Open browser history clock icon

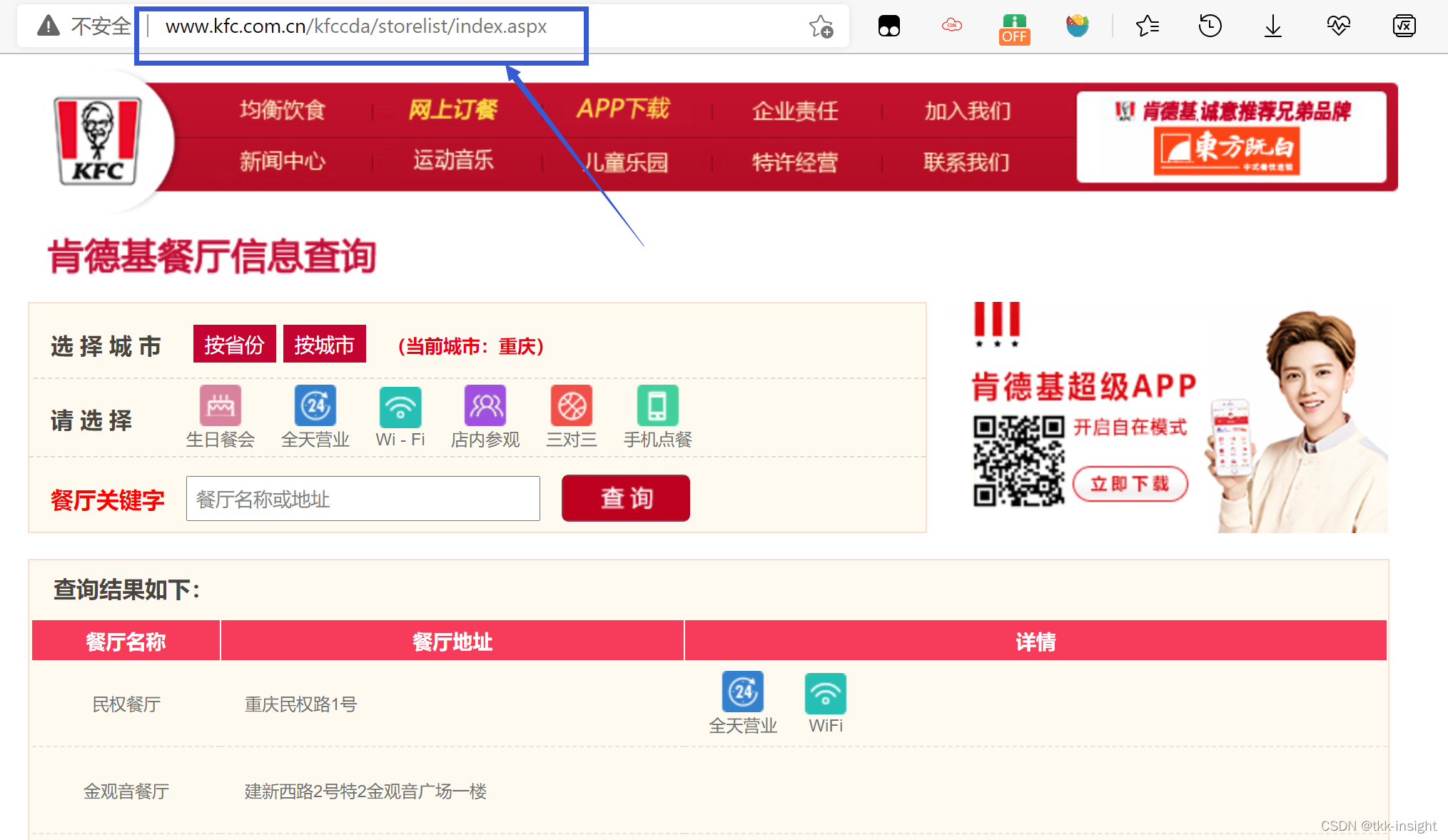click(1210, 27)
